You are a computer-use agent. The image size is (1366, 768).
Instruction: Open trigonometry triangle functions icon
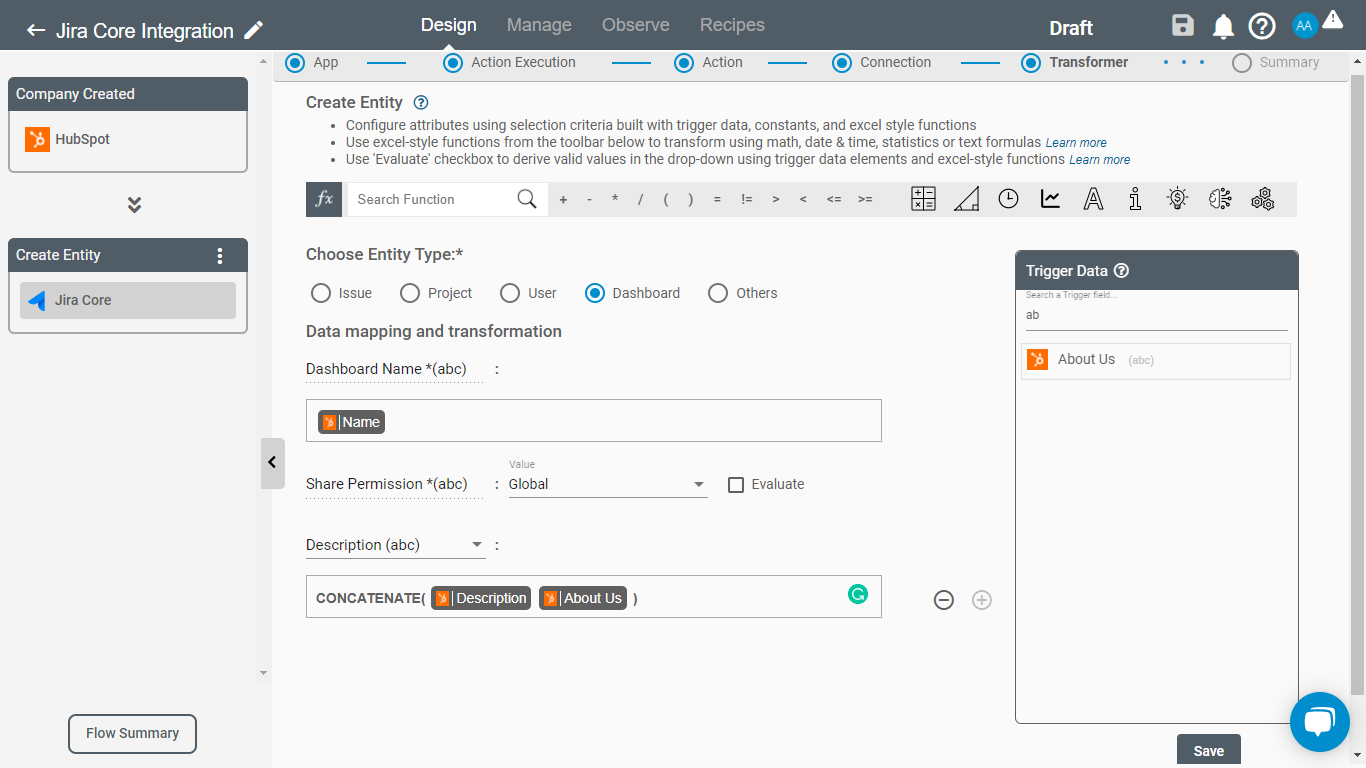(x=966, y=199)
